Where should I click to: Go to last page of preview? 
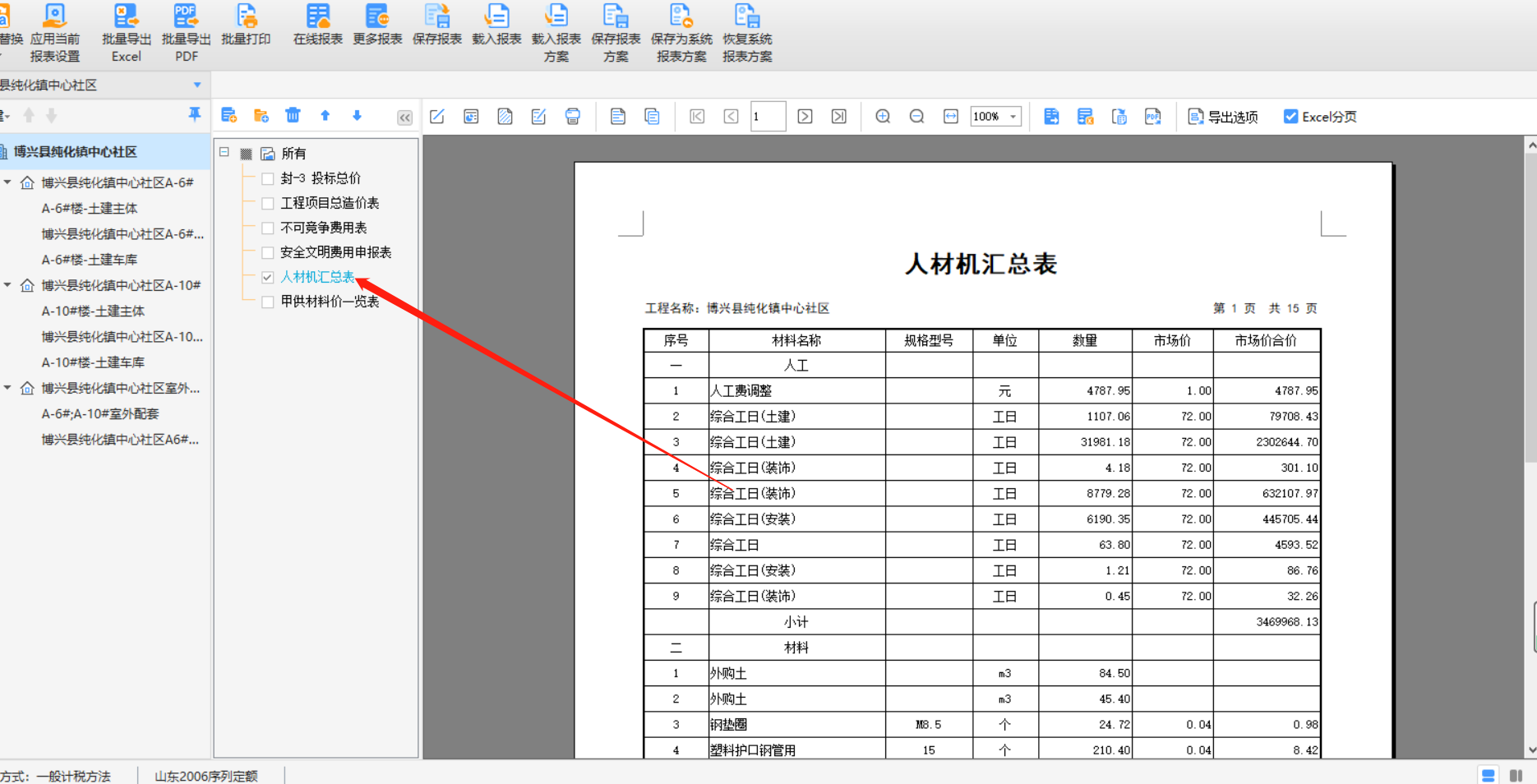(839, 117)
